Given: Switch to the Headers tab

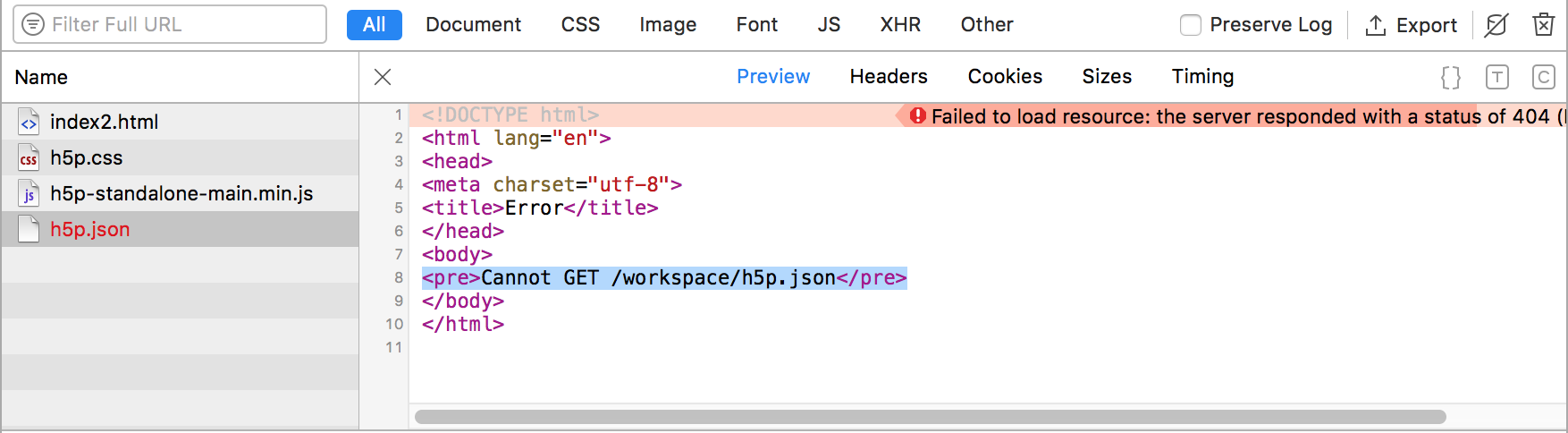Looking at the screenshot, I should point(888,77).
